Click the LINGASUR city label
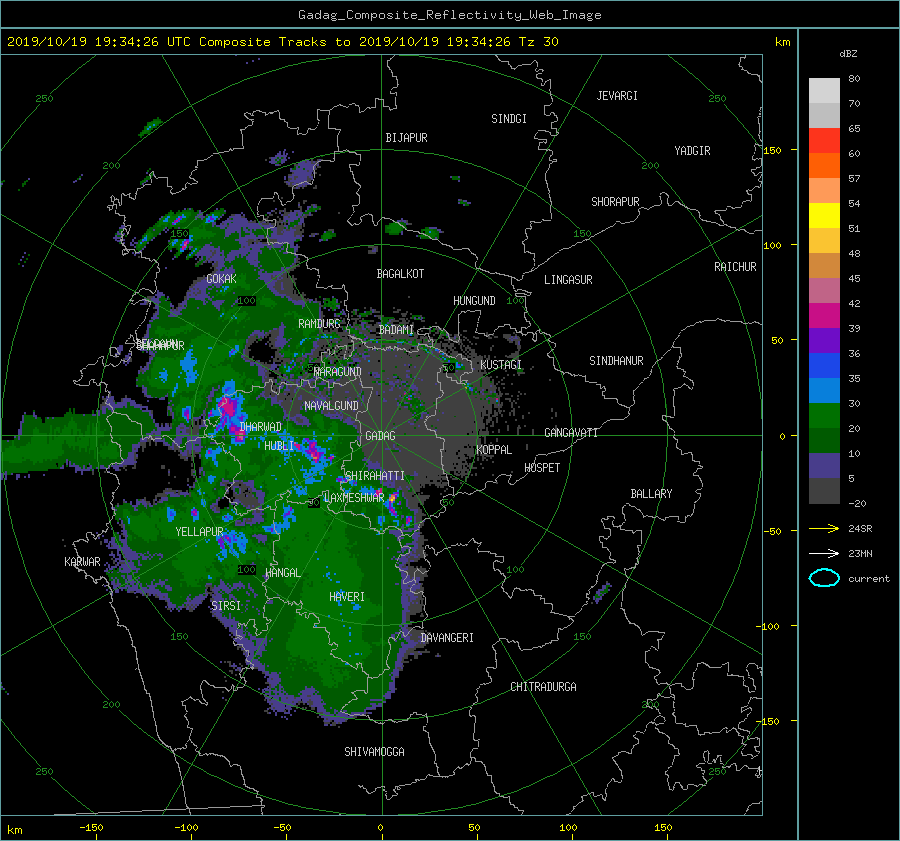Viewport: 900px width, 841px height. [x=568, y=280]
